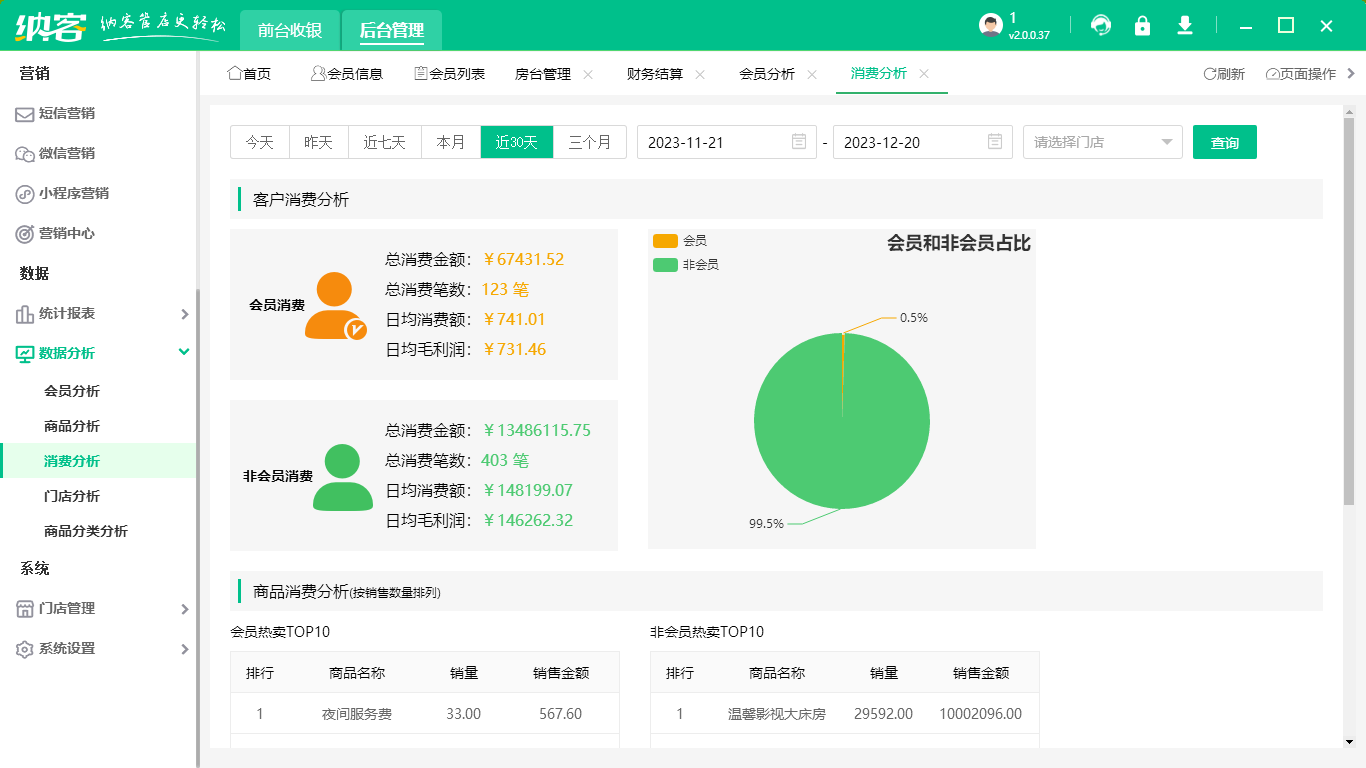
Task: Click the orange 会员消费 avatar icon
Action: point(335,306)
